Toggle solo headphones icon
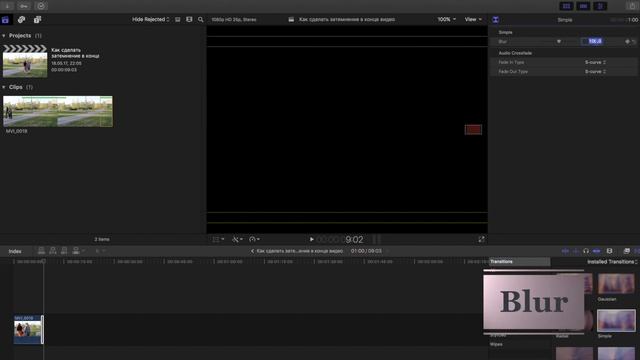Image resolution: width=640 pixels, height=360 pixels. coord(586,251)
